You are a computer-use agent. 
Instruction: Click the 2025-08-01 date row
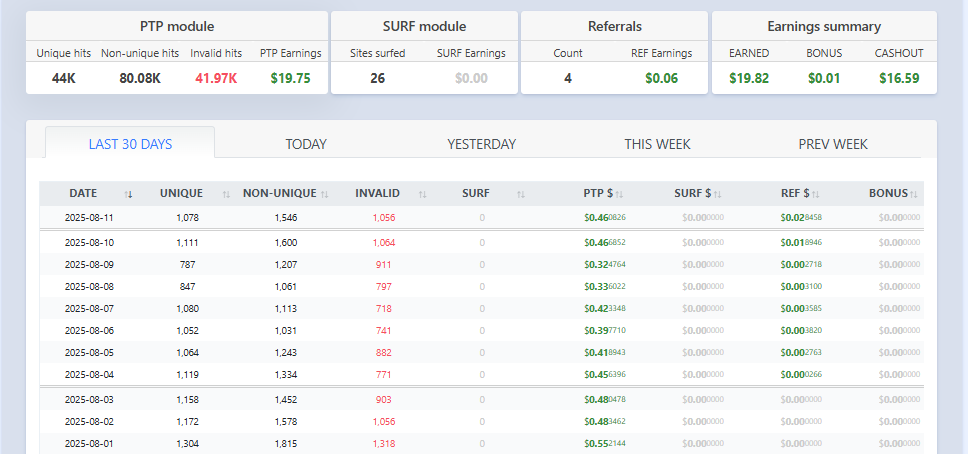482,443
